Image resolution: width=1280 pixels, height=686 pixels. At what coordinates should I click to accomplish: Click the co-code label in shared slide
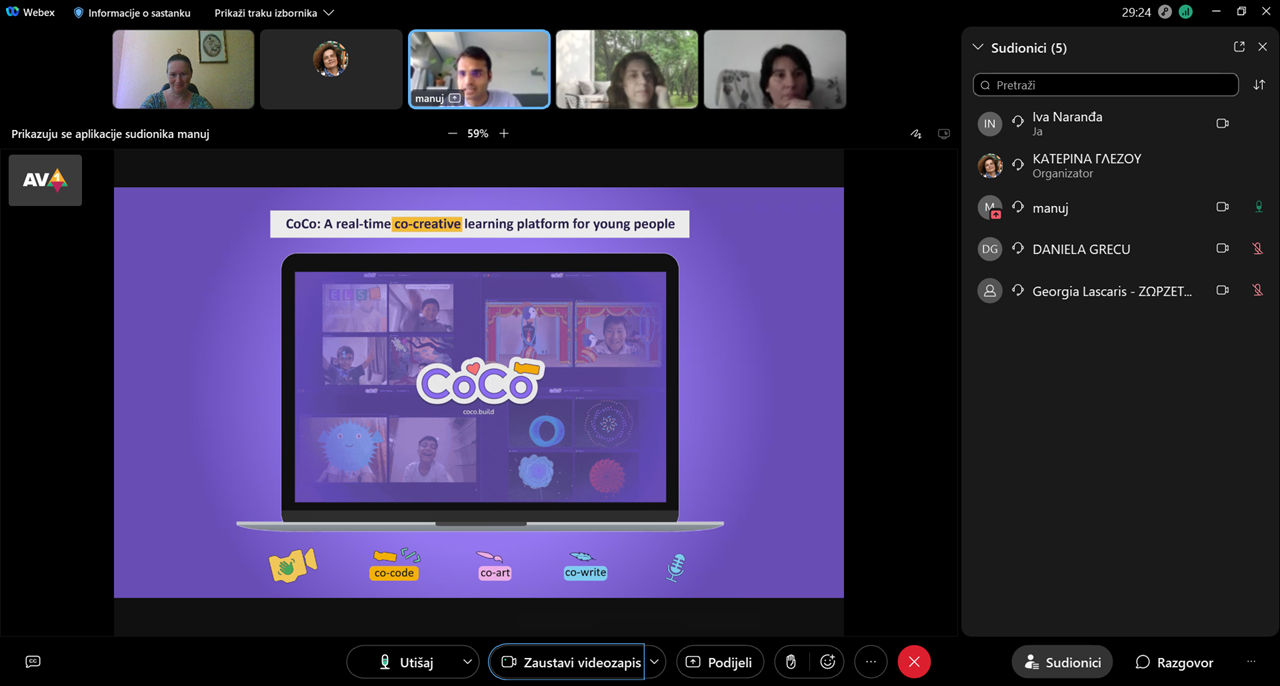[394, 573]
